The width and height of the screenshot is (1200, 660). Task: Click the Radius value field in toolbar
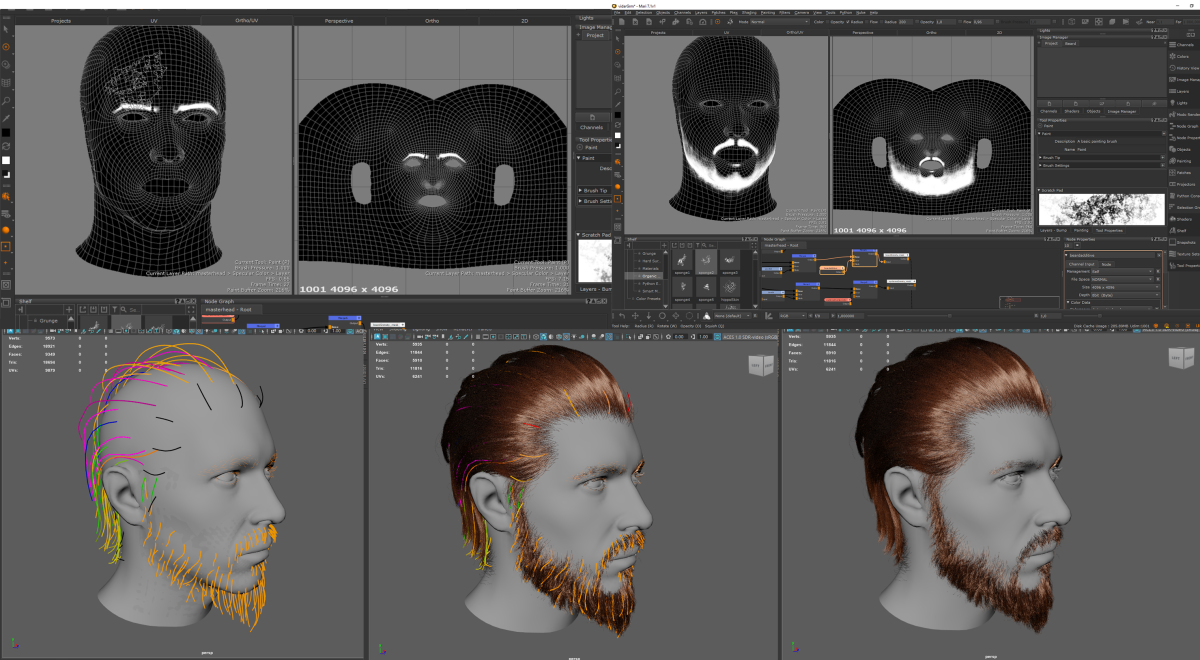(x=905, y=22)
